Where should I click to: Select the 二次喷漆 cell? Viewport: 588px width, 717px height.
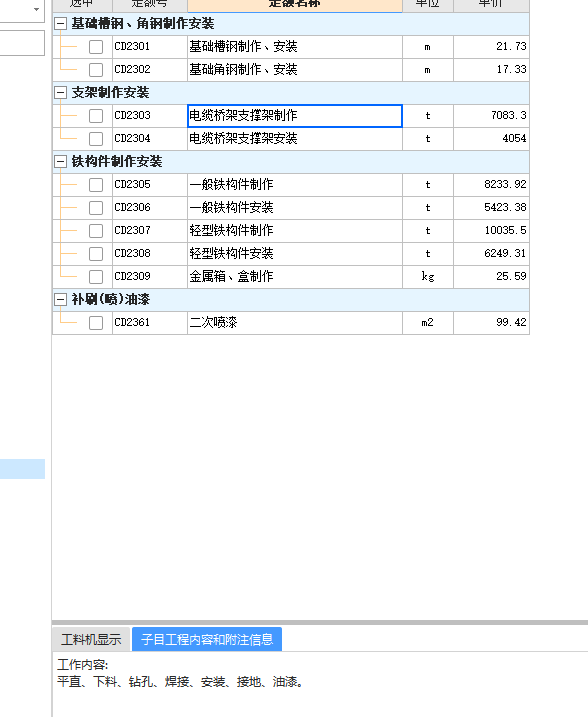click(x=295, y=322)
